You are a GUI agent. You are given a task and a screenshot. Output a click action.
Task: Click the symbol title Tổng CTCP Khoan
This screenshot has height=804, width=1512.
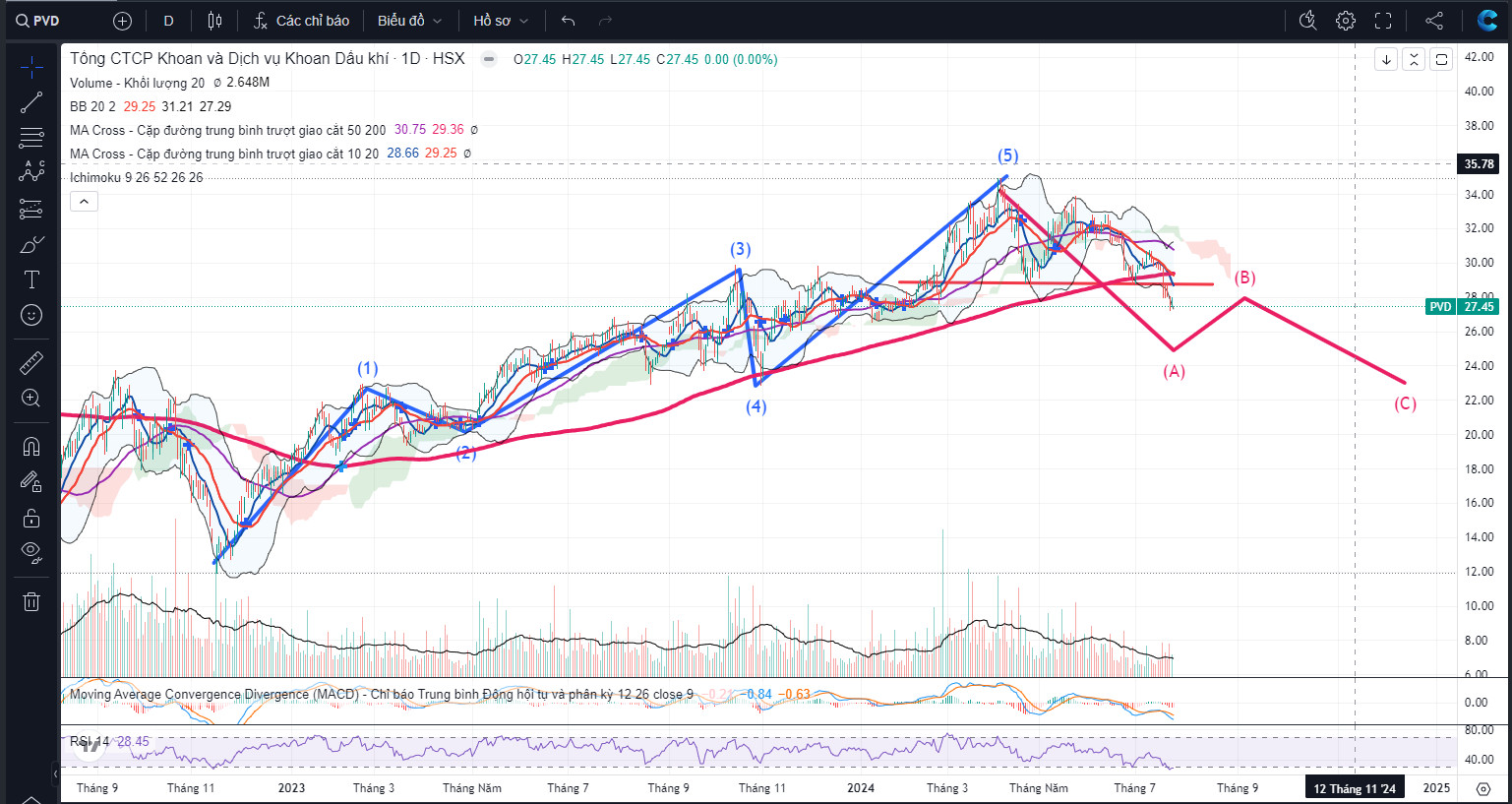click(267, 59)
